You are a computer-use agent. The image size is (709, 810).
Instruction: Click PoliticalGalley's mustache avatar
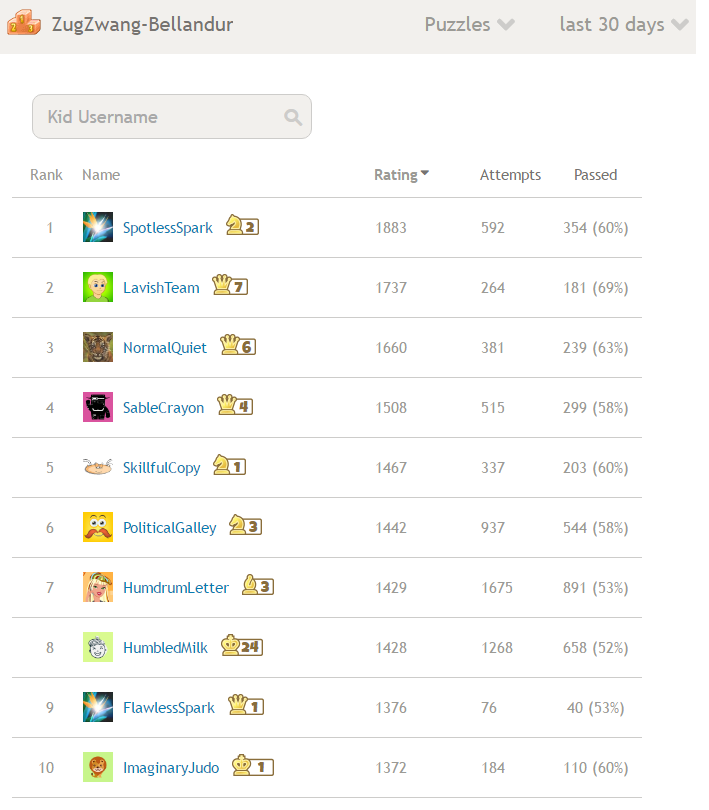[98, 527]
